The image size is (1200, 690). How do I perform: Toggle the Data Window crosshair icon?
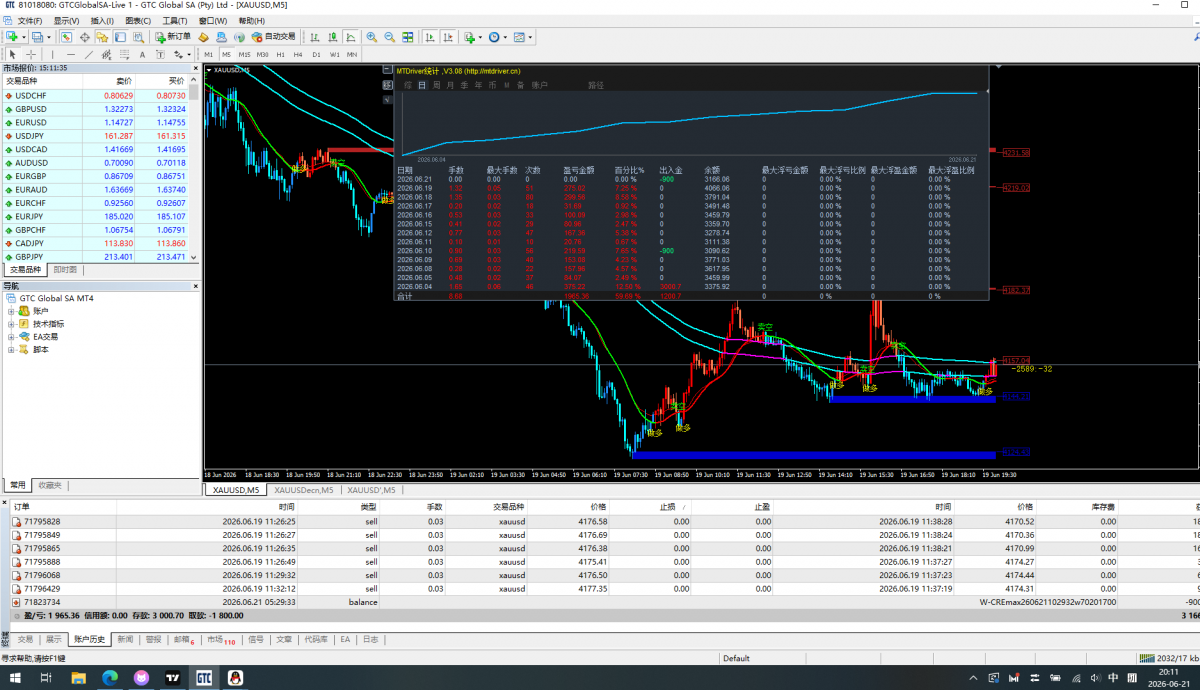click(x=85, y=37)
